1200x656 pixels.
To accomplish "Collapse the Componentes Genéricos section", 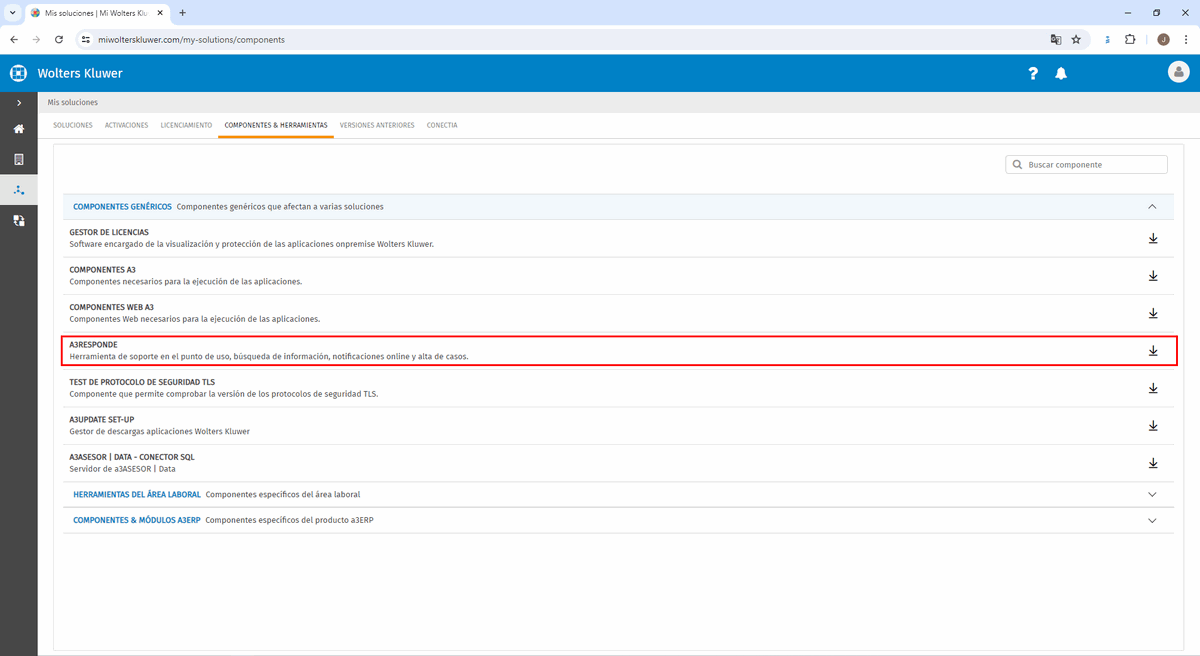I will click(x=1152, y=207).
